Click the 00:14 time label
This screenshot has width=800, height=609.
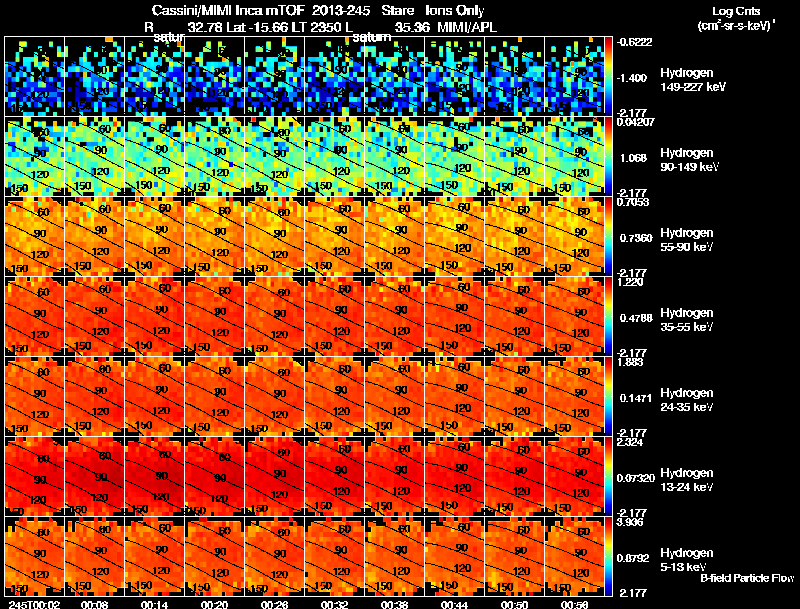(154, 604)
